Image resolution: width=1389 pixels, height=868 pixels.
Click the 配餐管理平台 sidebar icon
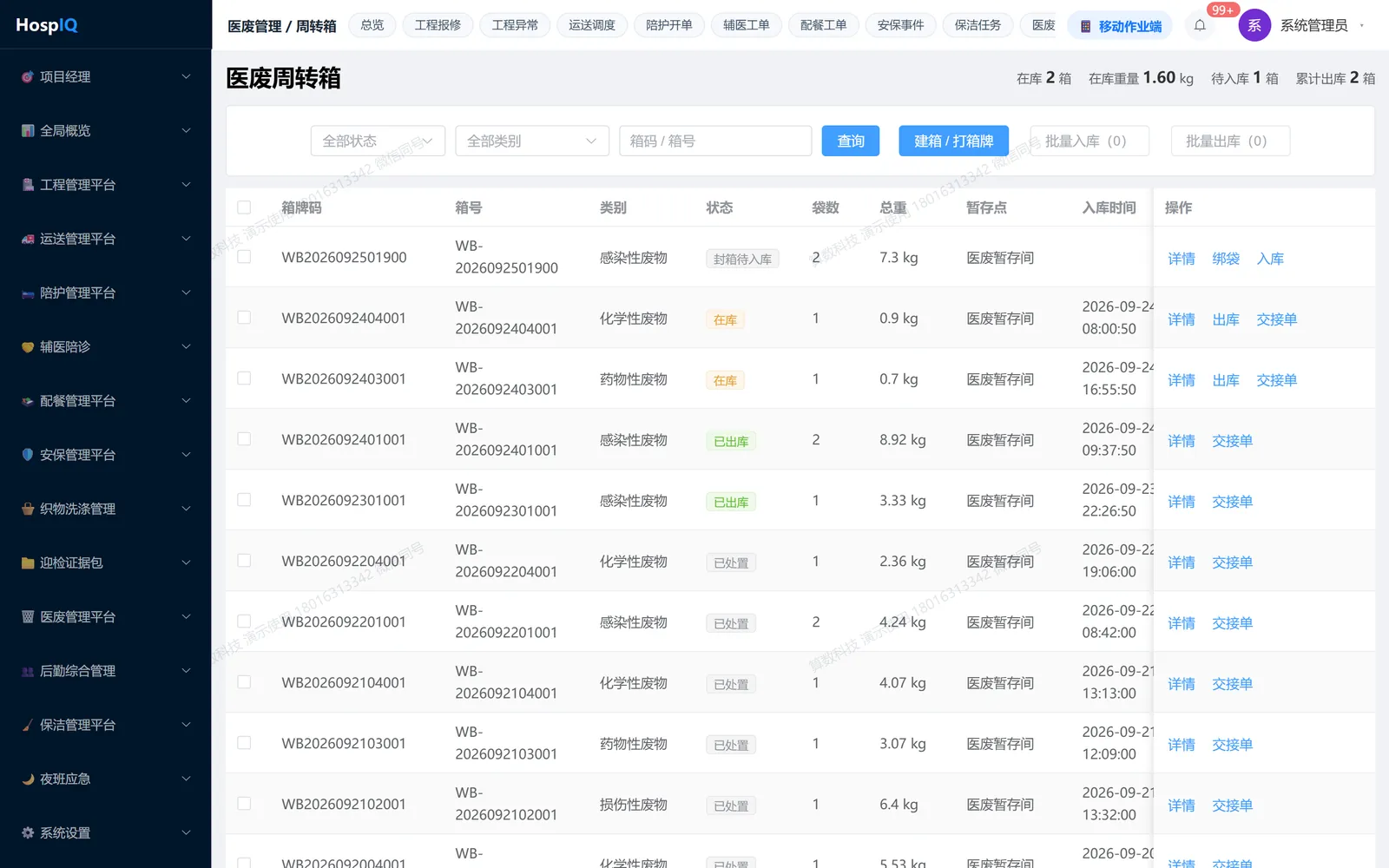[28, 401]
